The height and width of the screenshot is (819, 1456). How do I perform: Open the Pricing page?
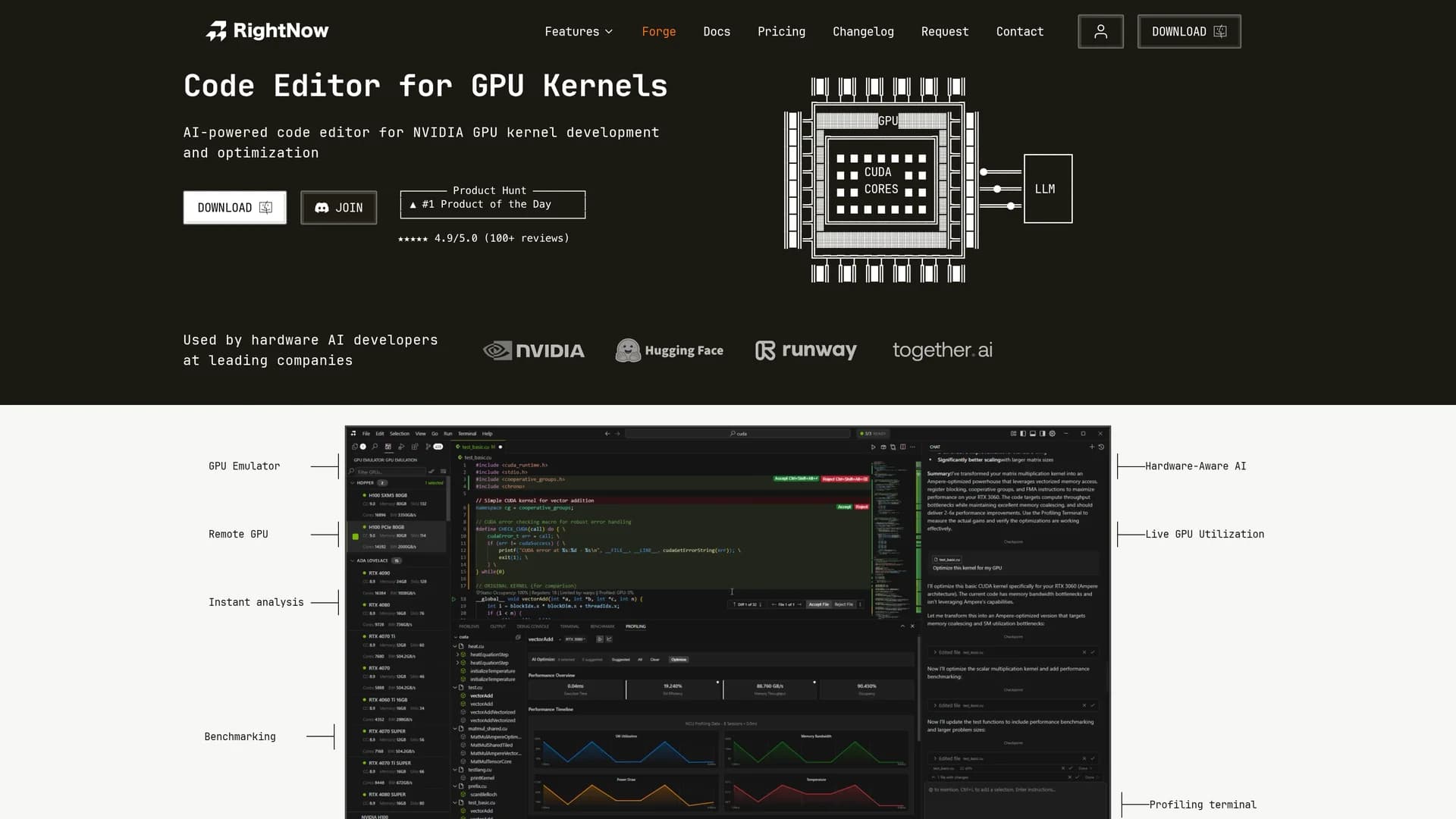click(x=781, y=32)
